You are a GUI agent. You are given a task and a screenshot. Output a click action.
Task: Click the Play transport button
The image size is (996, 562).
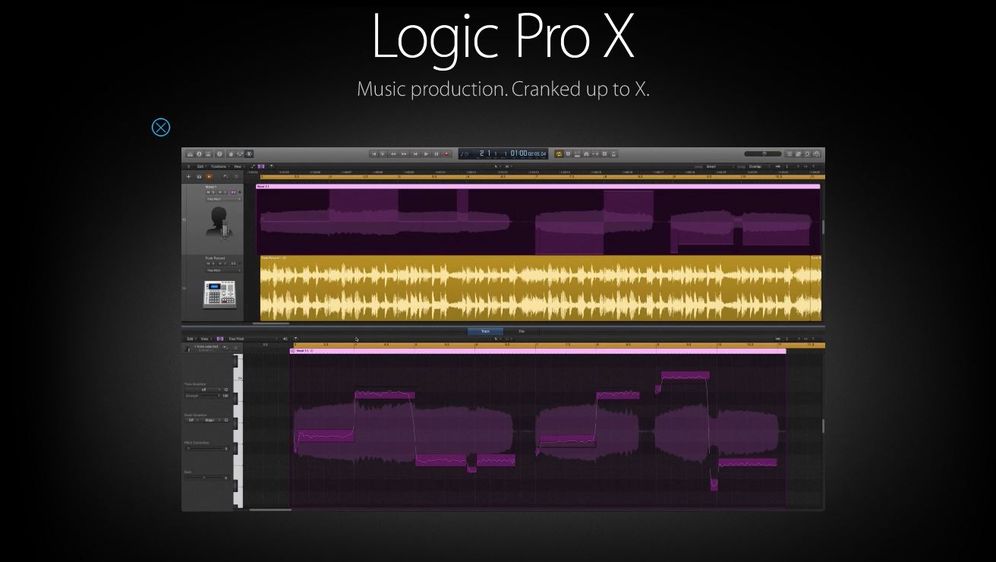click(426, 154)
